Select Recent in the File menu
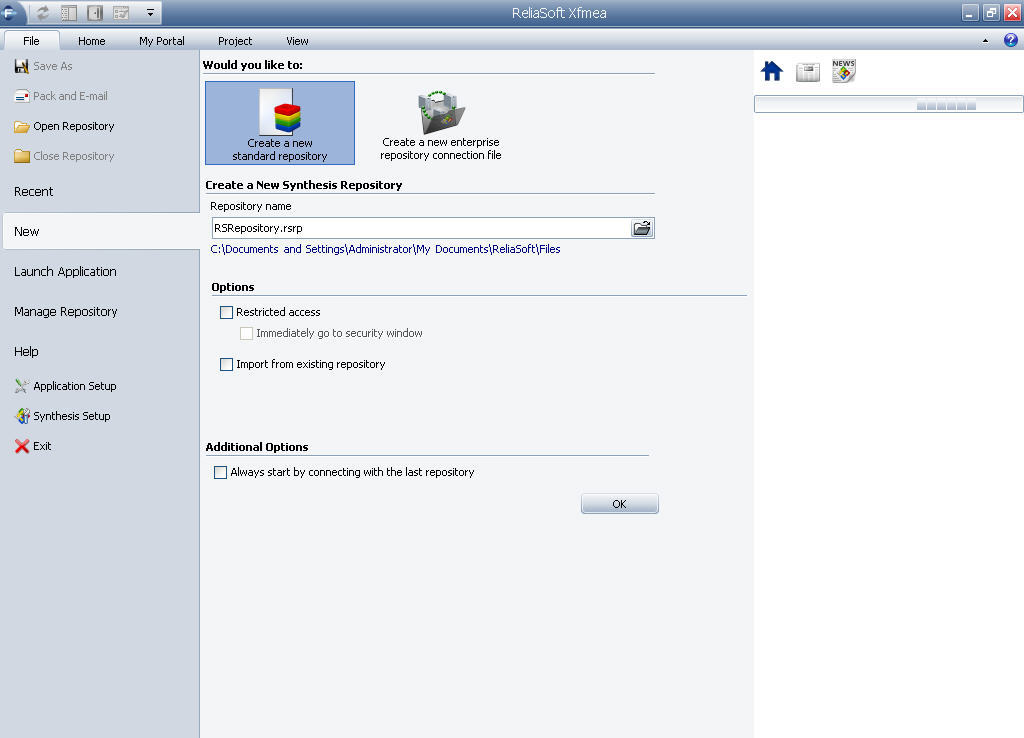 click(x=100, y=191)
